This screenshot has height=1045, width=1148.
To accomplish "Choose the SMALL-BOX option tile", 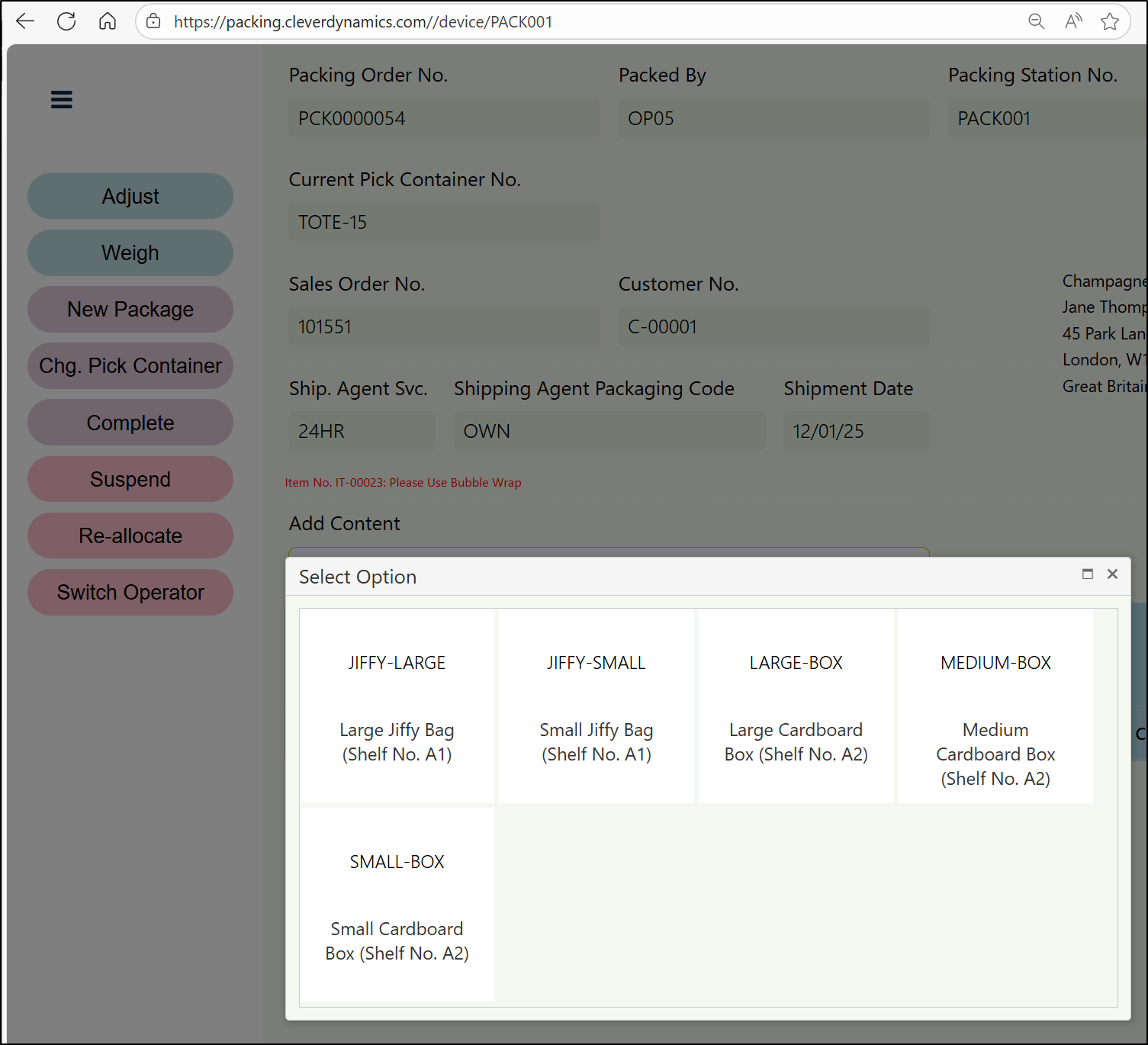I will 397,905.
